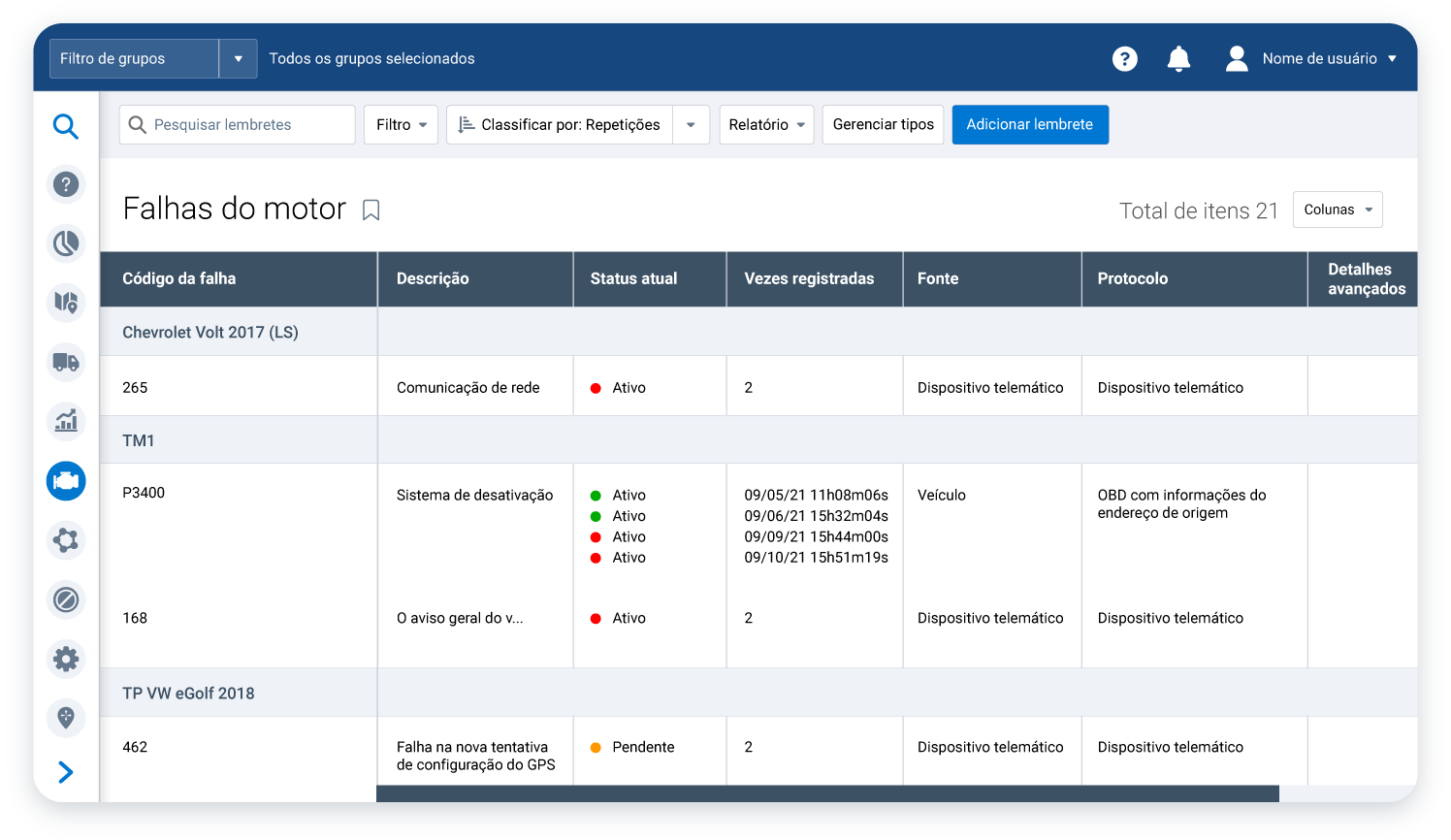Open the settings gear sidebar icon
This screenshot has width=1451, height=840.
[x=66, y=659]
